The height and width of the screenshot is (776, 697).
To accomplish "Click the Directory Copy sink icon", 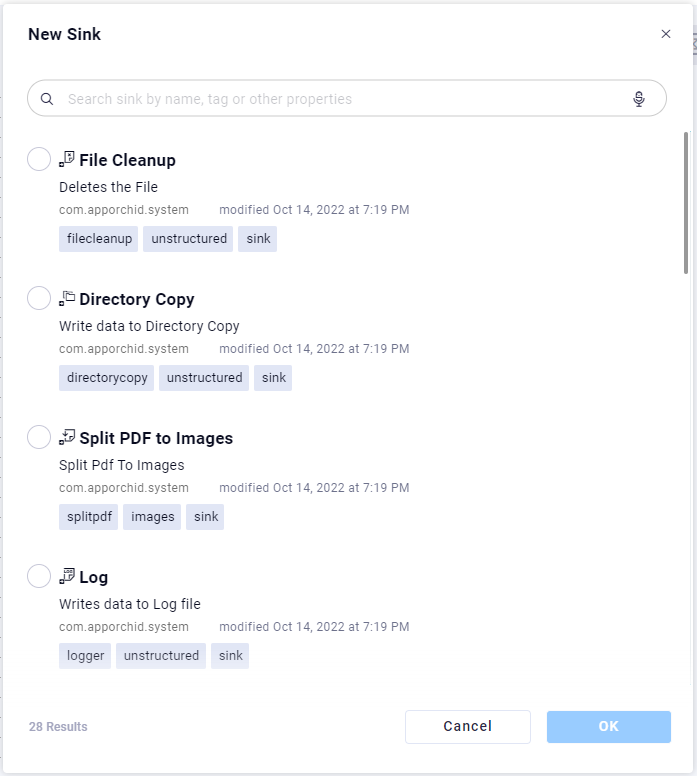I will pyautogui.click(x=67, y=298).
